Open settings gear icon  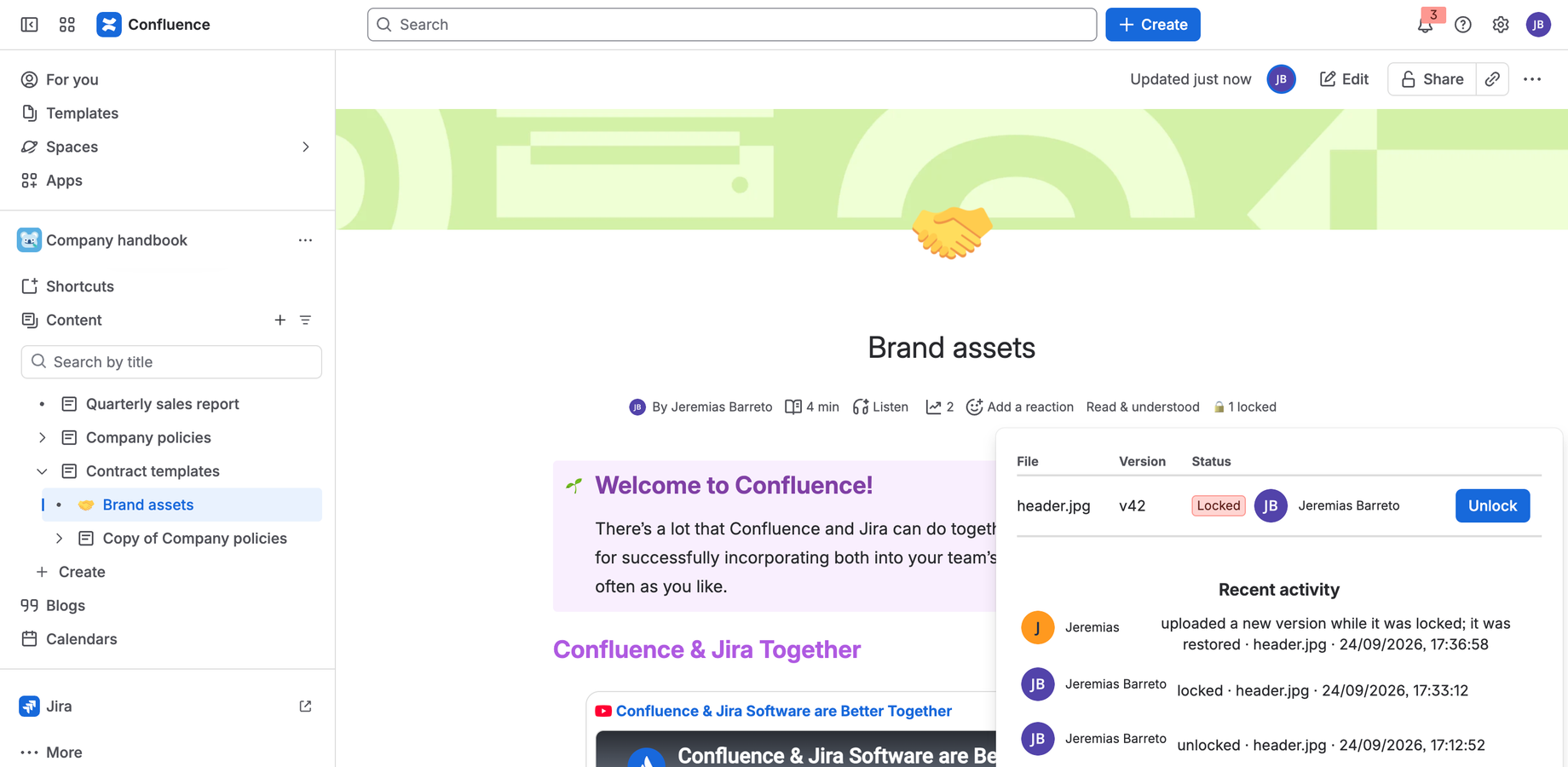[1501, 25]
